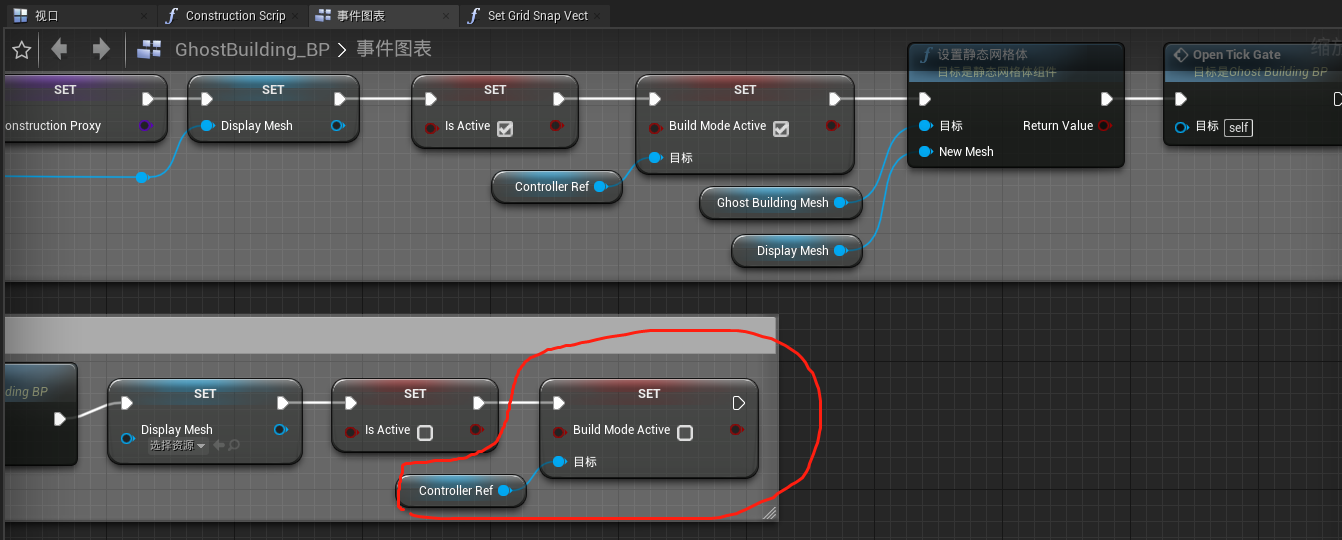Click the 目标 pin on Open Tick Gate node
This screenshot has width=1342, height=540.
(1182, 127)
